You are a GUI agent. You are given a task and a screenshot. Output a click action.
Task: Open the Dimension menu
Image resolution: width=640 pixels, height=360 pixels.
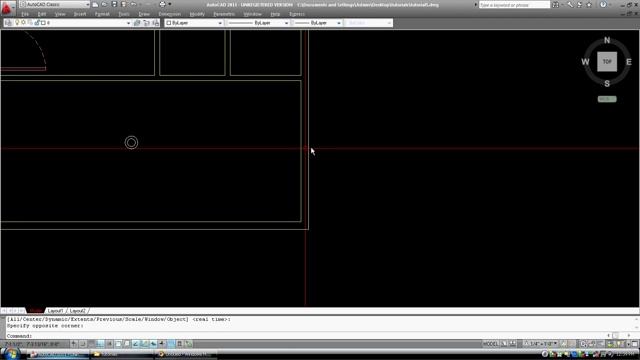(x=169, y=14)
